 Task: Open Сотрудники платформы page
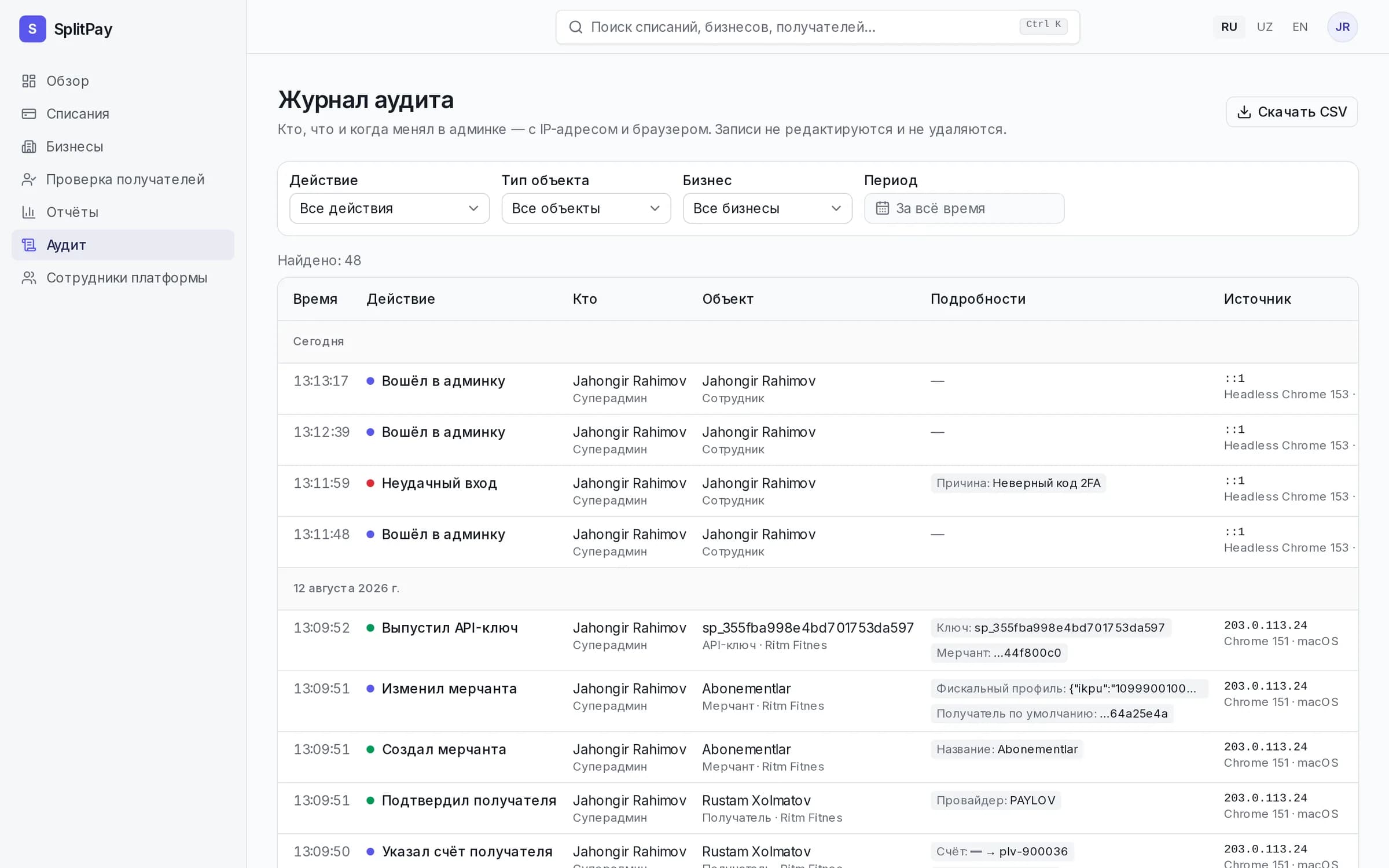(123, 278)
